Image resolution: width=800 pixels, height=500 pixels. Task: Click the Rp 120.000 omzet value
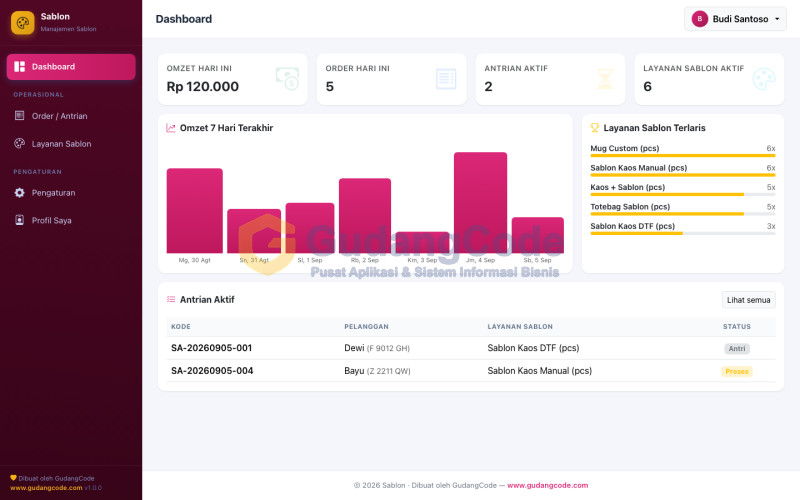[203, 86]
